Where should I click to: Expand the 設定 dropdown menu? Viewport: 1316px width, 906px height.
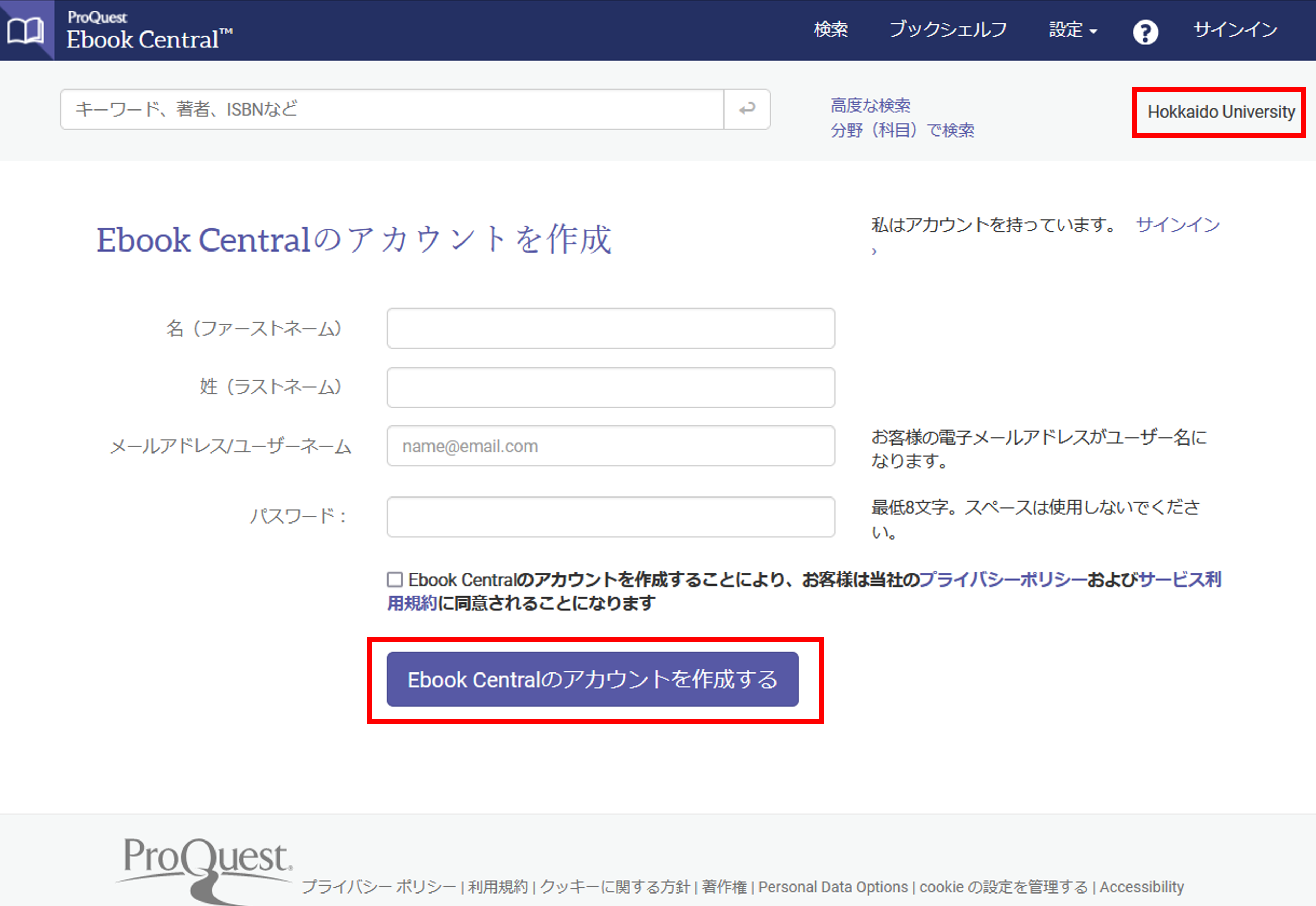coord(1072,29)
